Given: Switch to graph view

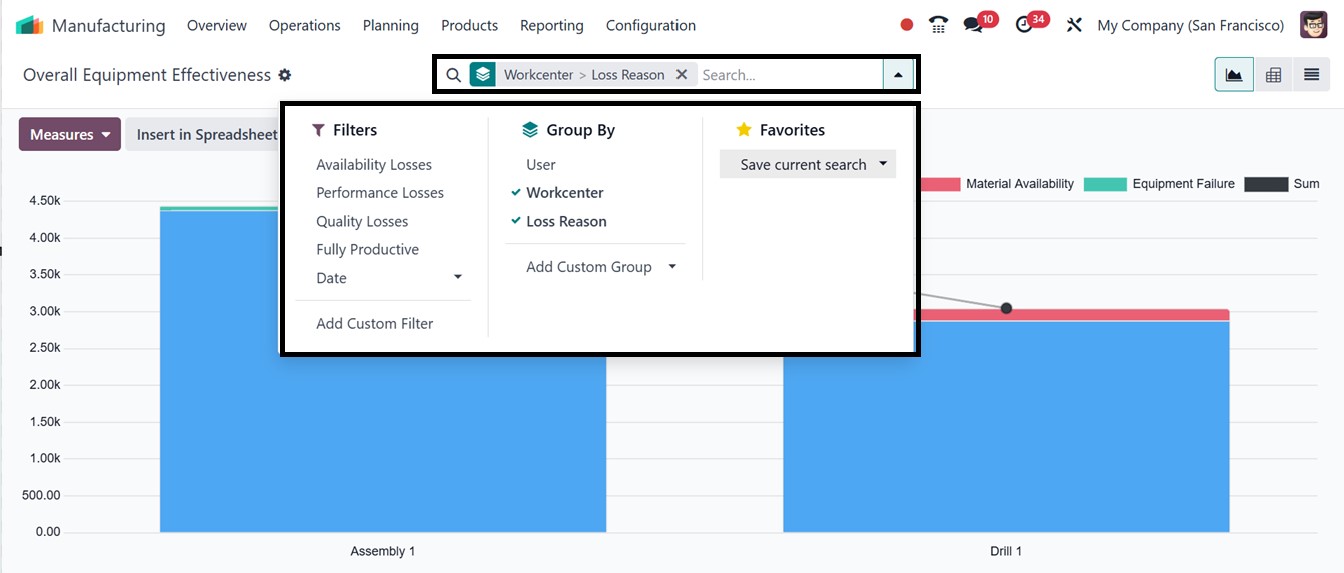Looking at the screenshot, I should (x=1234, y=75).
